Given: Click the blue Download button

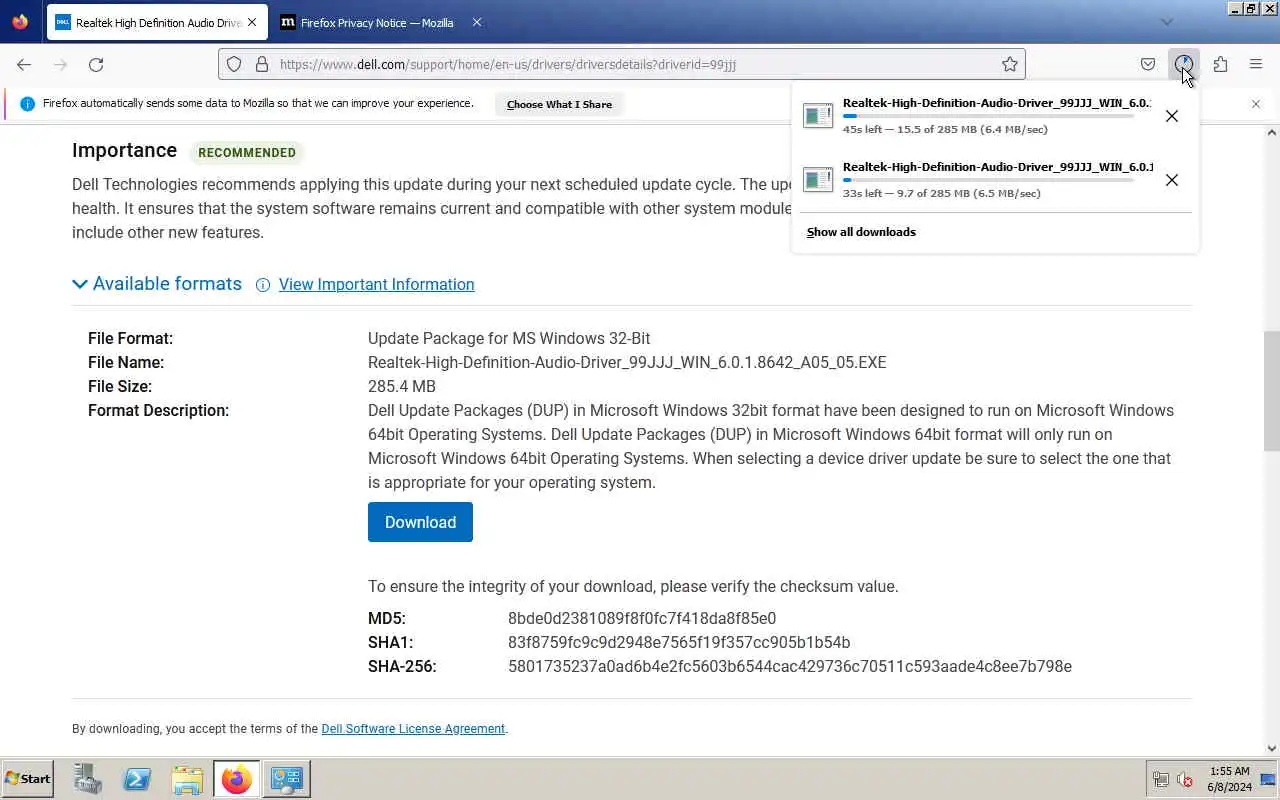Looking at the screenshot, I should [x=420, y=522].
